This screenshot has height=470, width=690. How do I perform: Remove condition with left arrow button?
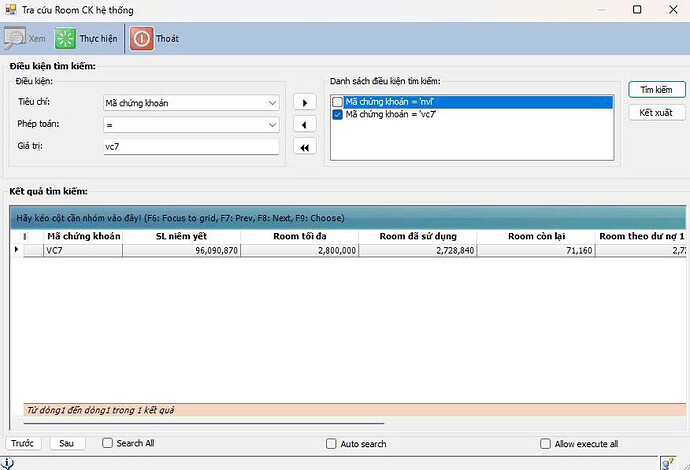coord(305,125)
